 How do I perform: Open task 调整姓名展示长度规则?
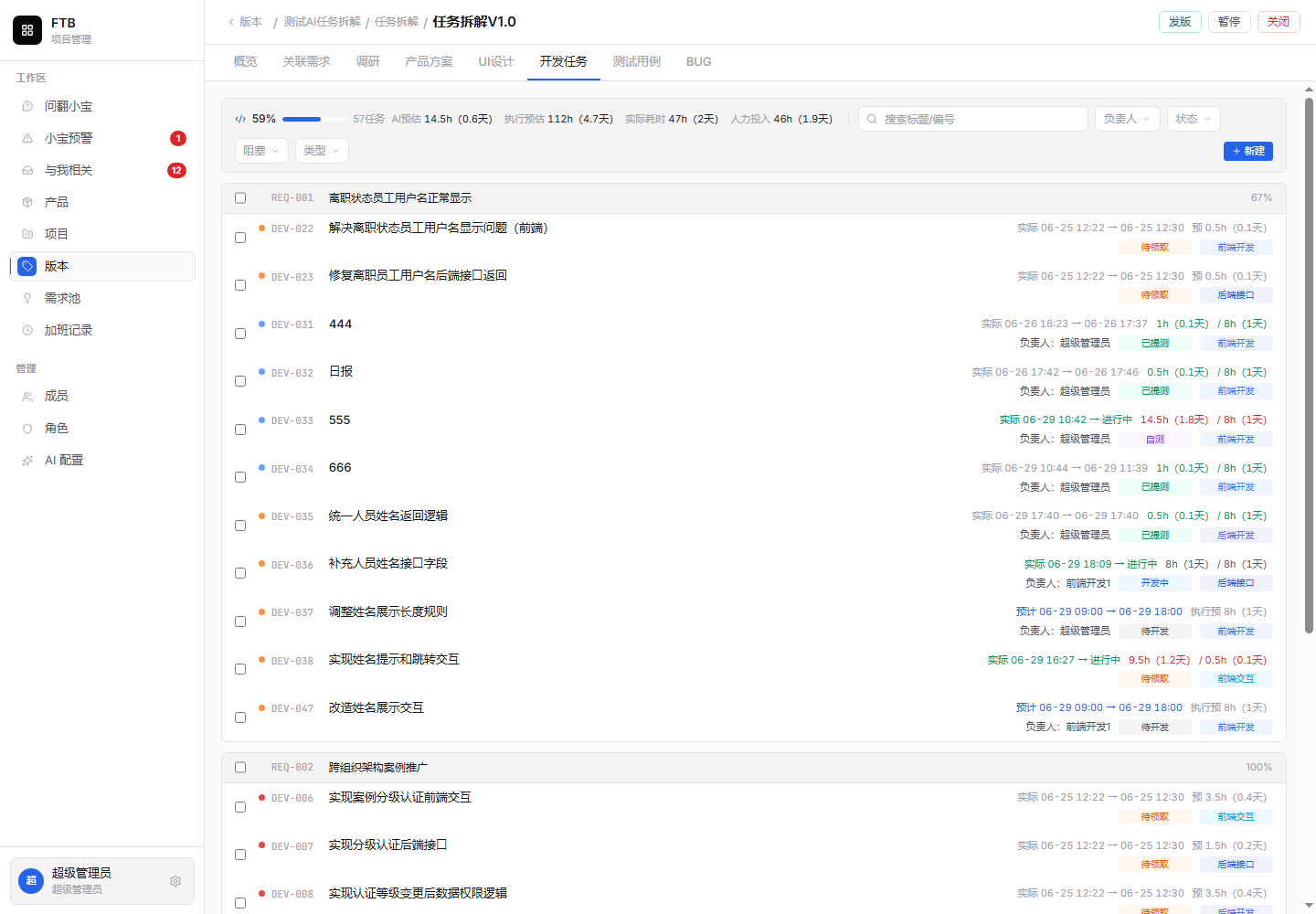[x=388, y=611]
